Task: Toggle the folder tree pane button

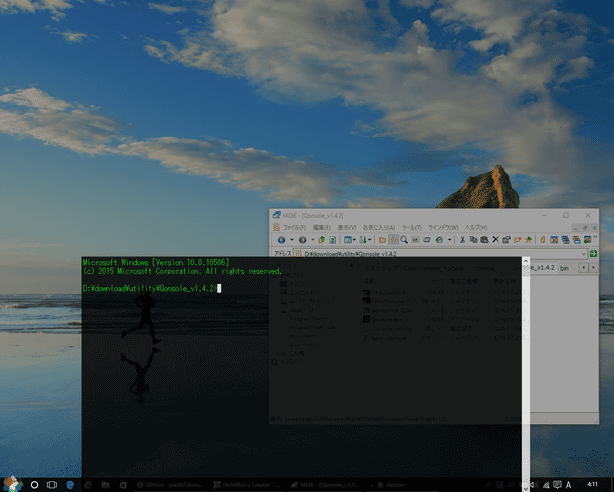Action: [x=393, y=240]
